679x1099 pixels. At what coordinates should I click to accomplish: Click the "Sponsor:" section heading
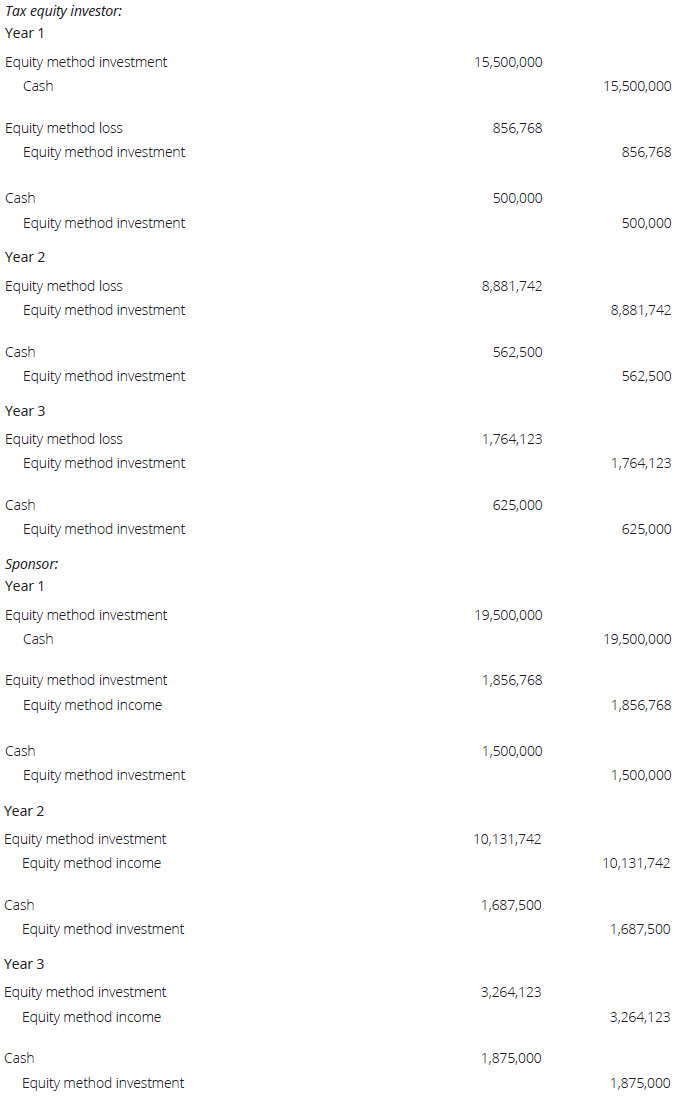coord(32,564)
